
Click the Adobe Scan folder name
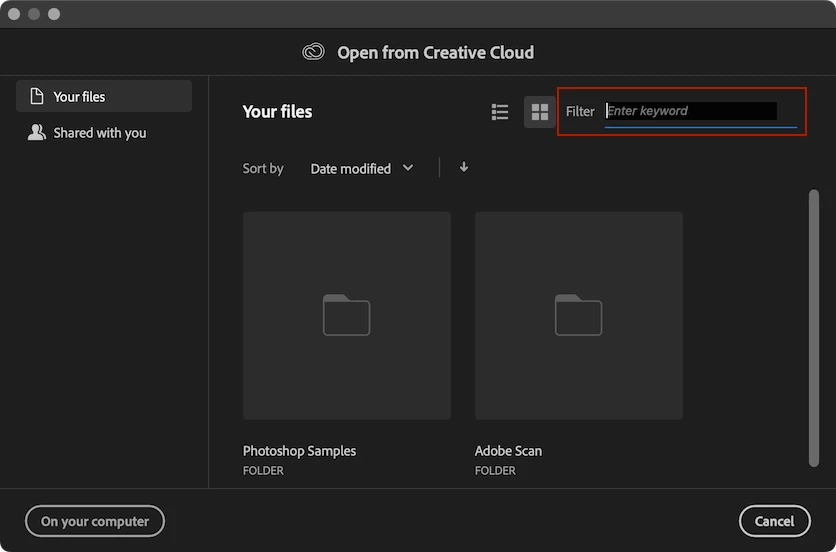(x=508, y=451)
